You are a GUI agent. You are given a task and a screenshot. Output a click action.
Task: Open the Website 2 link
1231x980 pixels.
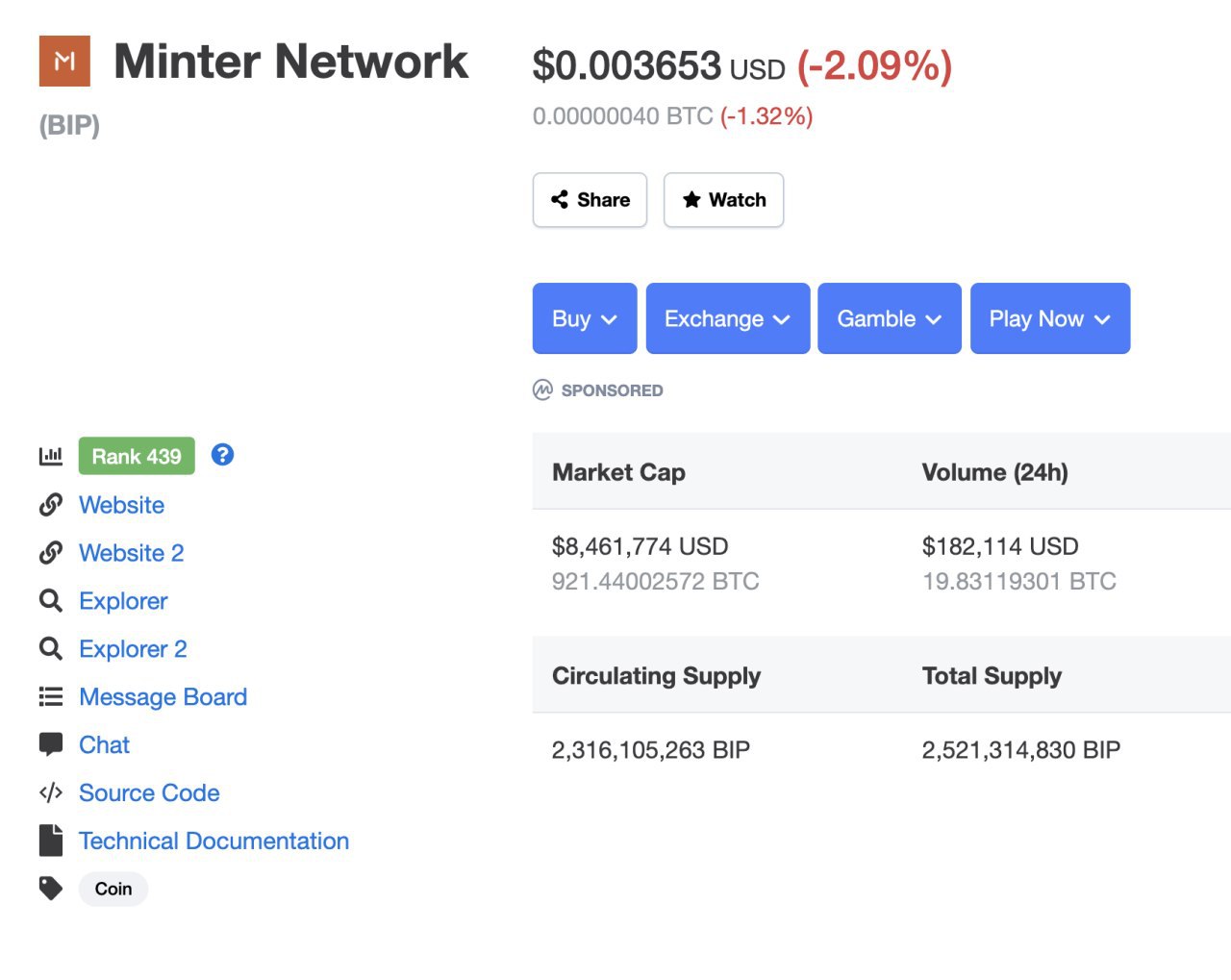click(131, 553)
